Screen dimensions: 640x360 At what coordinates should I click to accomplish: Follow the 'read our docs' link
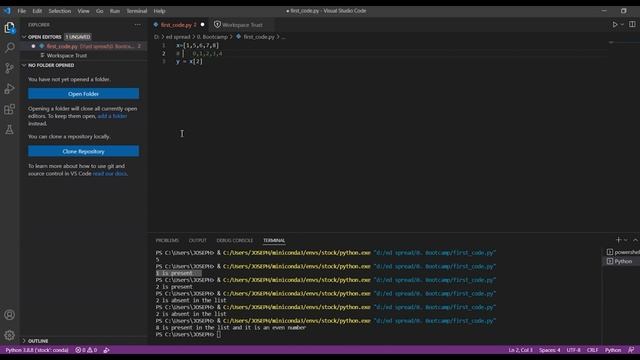(x=109, y=174)
